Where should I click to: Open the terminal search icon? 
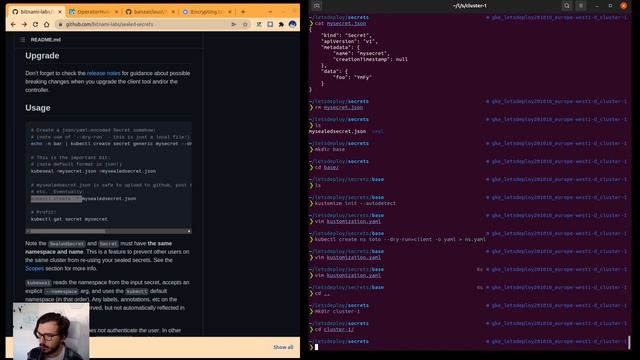(567, 6)
